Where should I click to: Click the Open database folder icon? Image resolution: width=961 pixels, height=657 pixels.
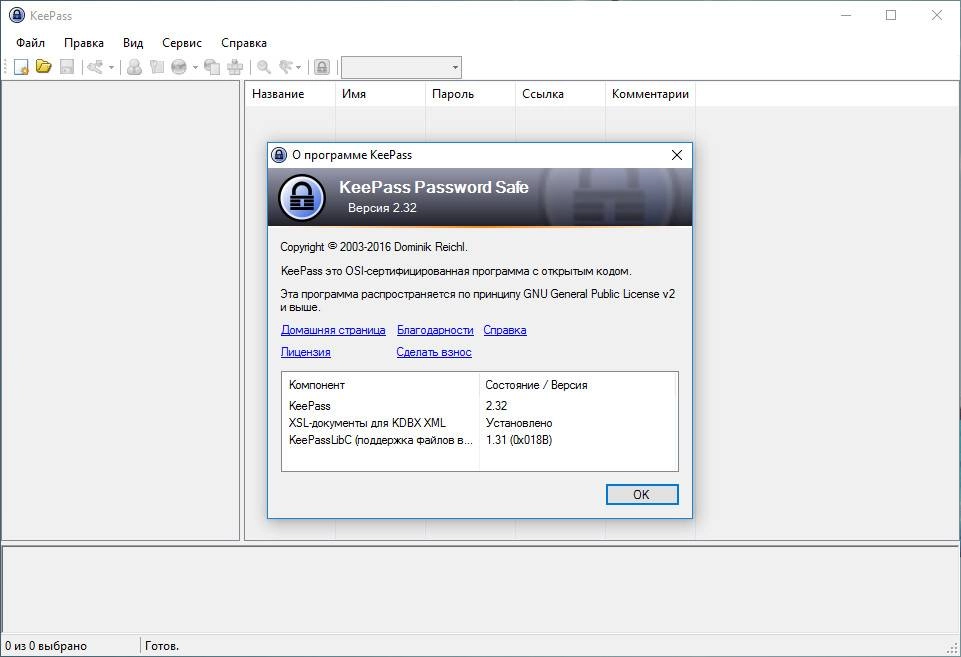[43, 66]
